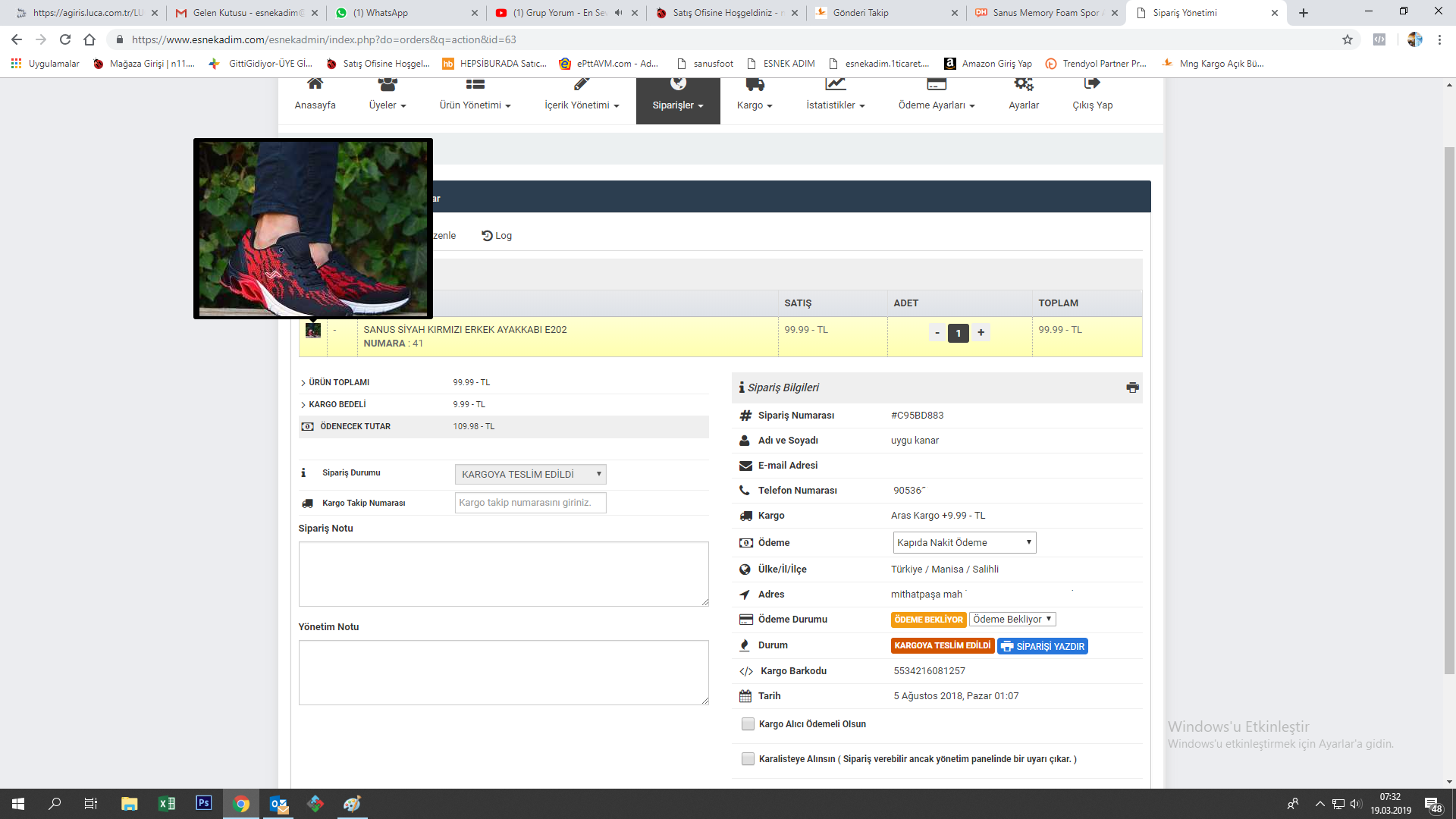1456x819 pixels.
Task: Click Chrome reload page icon
Action: 65,39
